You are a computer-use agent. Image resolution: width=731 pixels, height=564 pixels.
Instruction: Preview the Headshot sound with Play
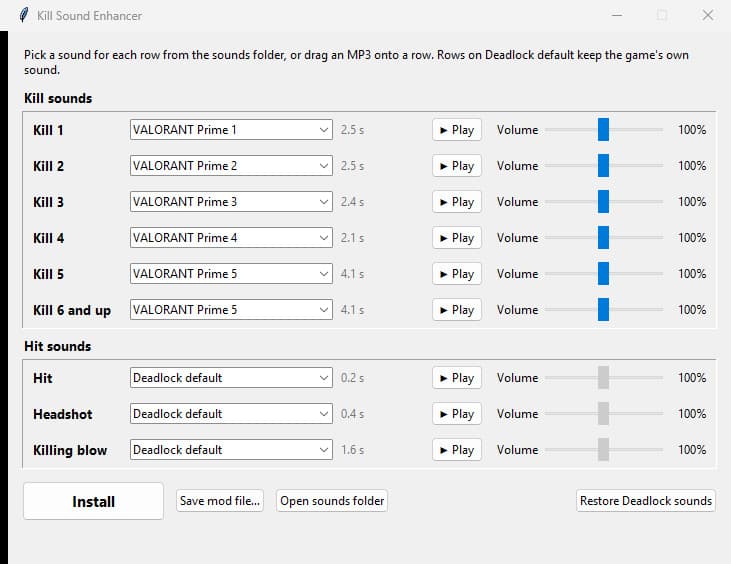point(457,414)
